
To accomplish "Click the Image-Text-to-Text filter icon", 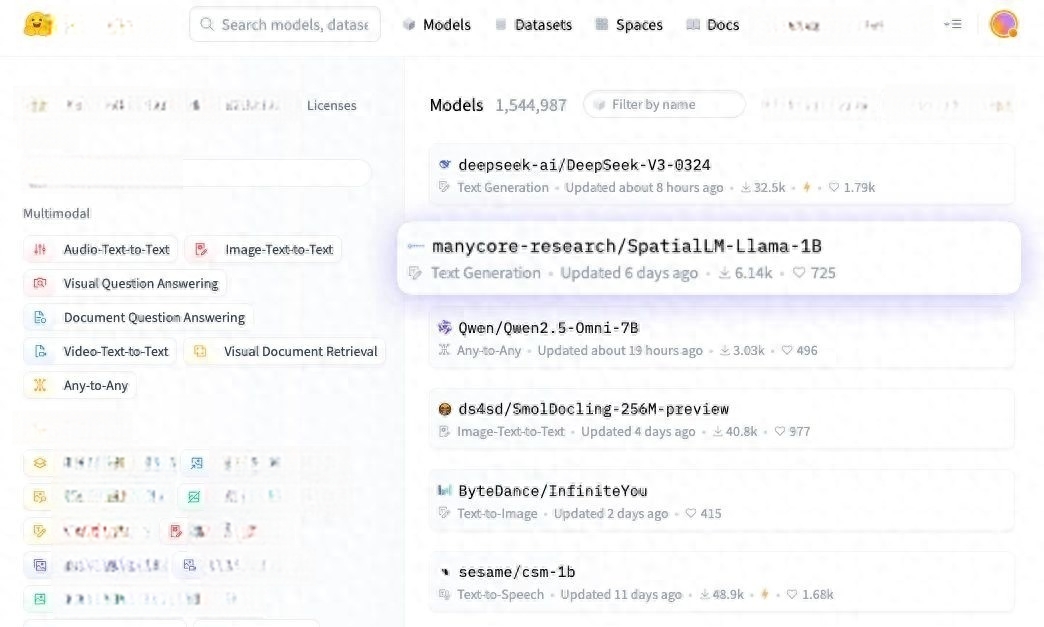I will [x=201, y=250].
